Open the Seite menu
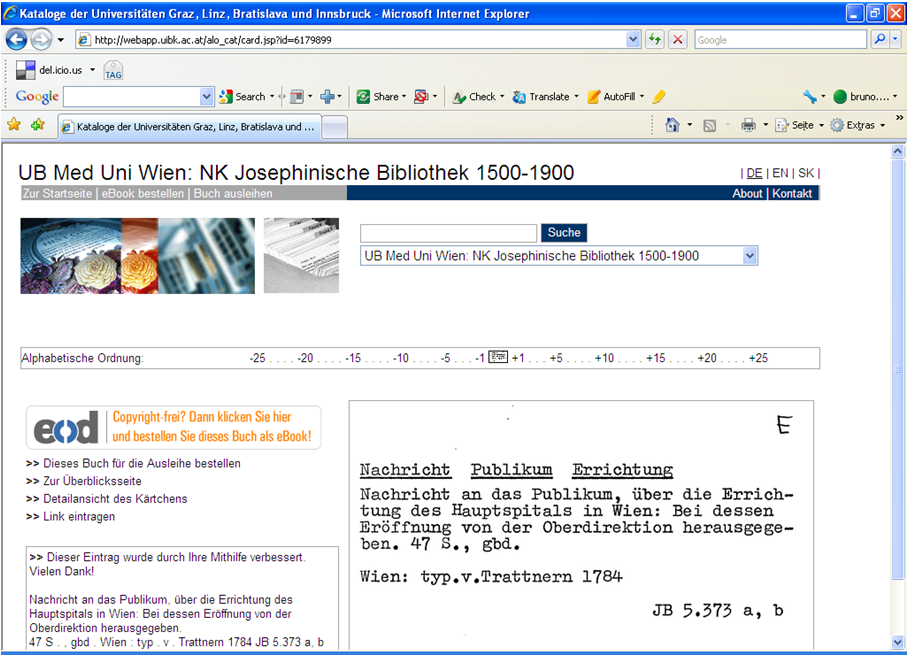The image size is (908, 656). click(802, 125)
